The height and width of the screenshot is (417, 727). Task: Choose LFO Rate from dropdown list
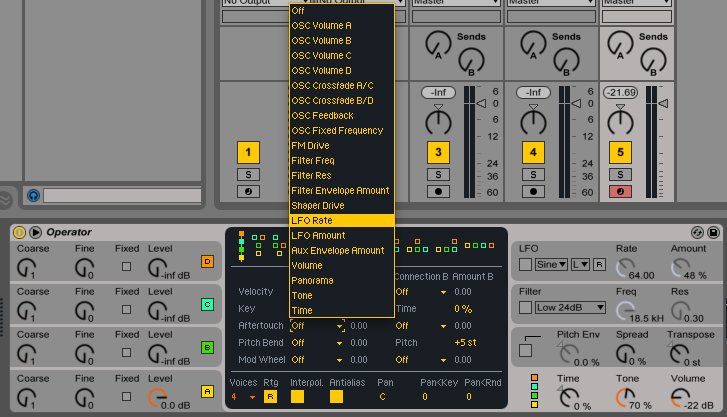[342, 220]
